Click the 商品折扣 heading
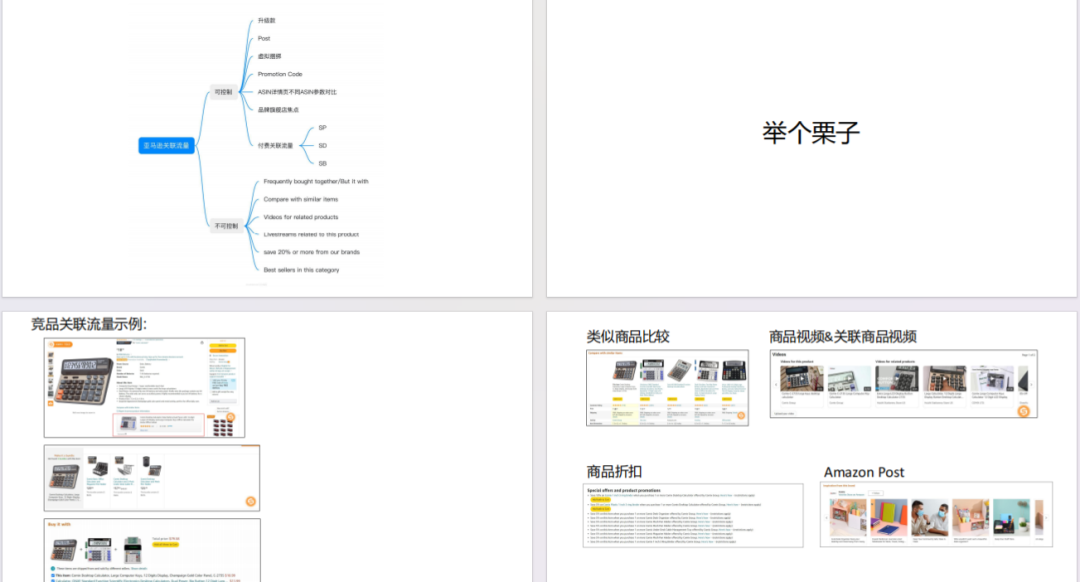This screenshot has height=582, width=1080. pos(614,472)
